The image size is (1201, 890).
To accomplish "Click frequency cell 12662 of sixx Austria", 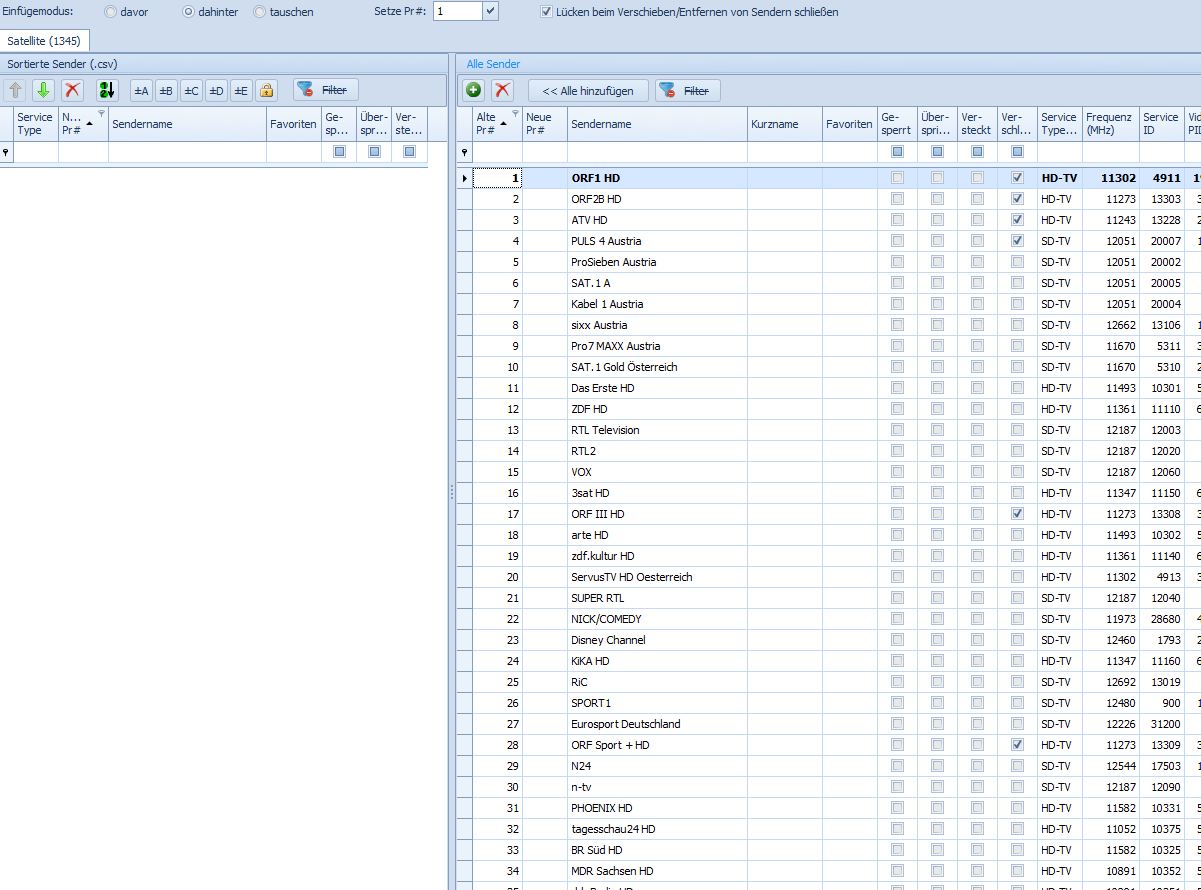I will 1110,325.
